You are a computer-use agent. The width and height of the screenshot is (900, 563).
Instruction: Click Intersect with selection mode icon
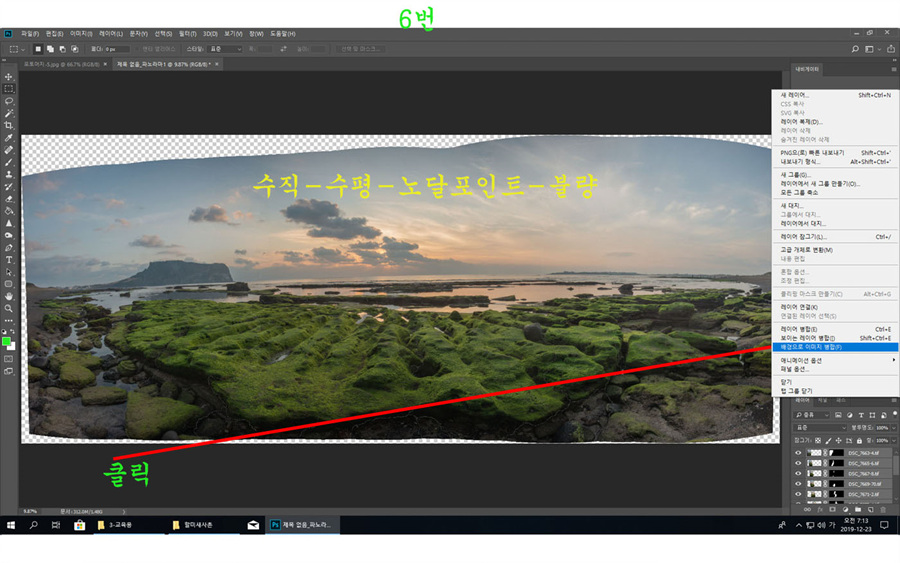tap(75, 49)
